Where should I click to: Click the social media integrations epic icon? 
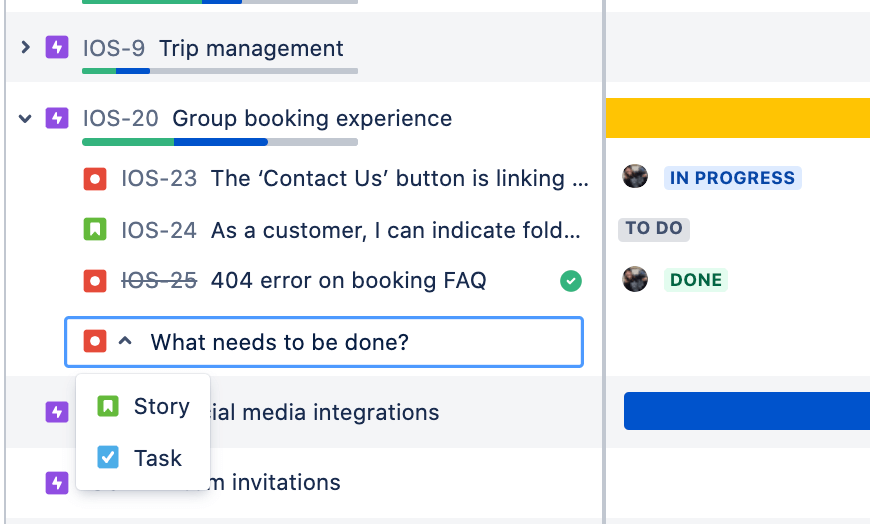click(57, 411)
